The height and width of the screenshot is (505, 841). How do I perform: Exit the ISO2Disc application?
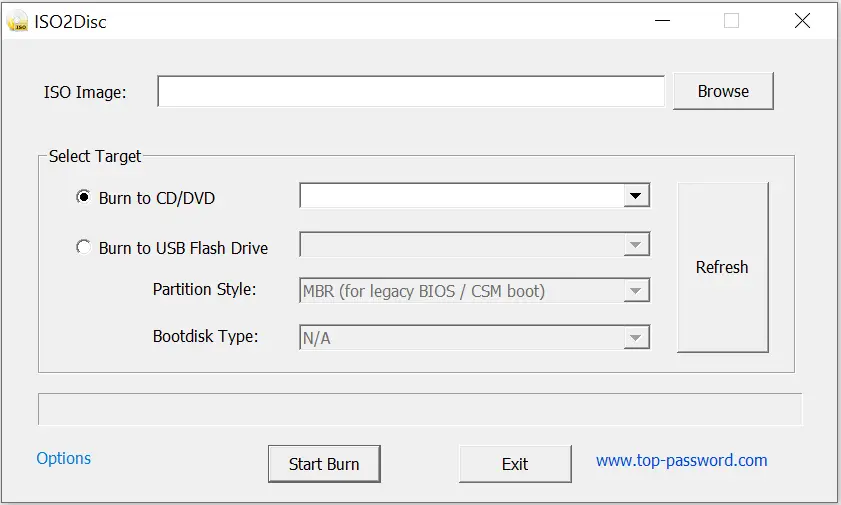(515, 464)
